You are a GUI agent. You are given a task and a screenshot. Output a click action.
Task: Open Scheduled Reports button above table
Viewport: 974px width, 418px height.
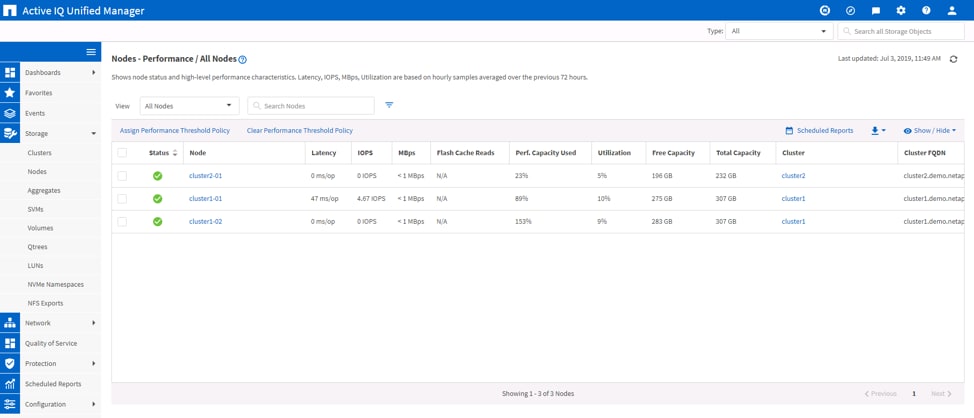(x=819, y=131)
